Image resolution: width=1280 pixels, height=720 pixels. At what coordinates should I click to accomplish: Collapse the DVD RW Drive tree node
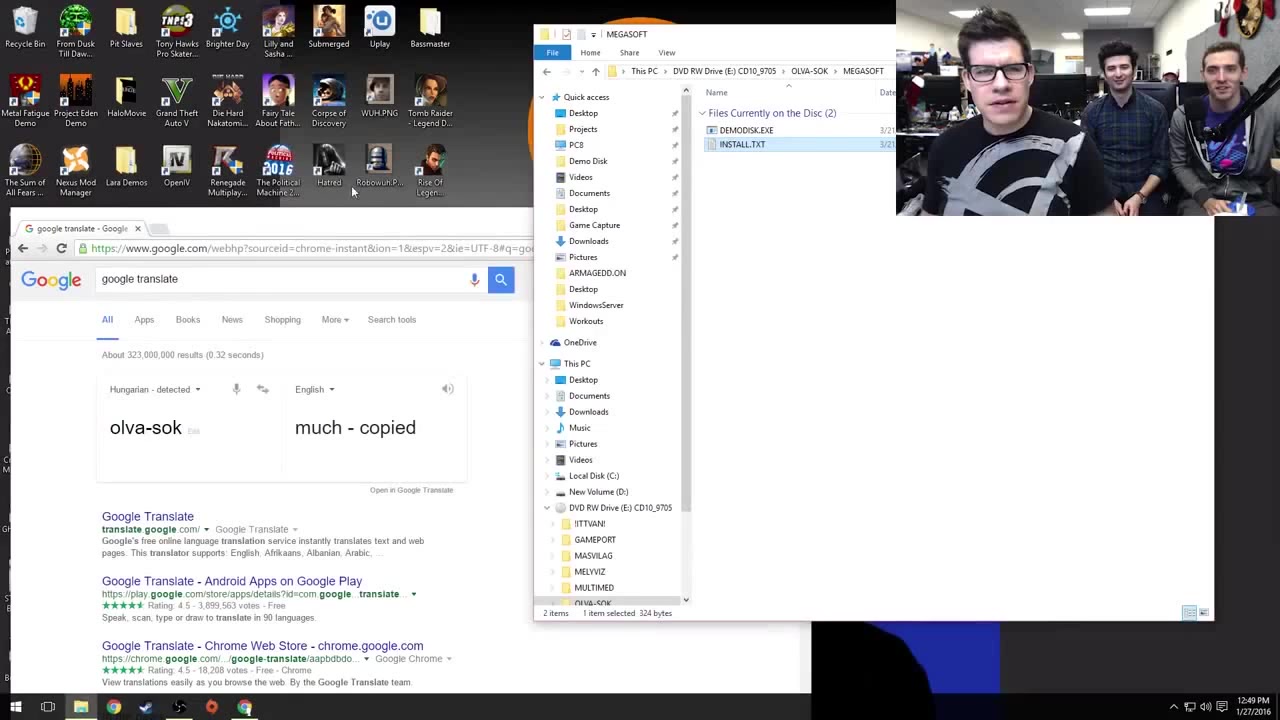pyautogui.click(x=547, y=508)
